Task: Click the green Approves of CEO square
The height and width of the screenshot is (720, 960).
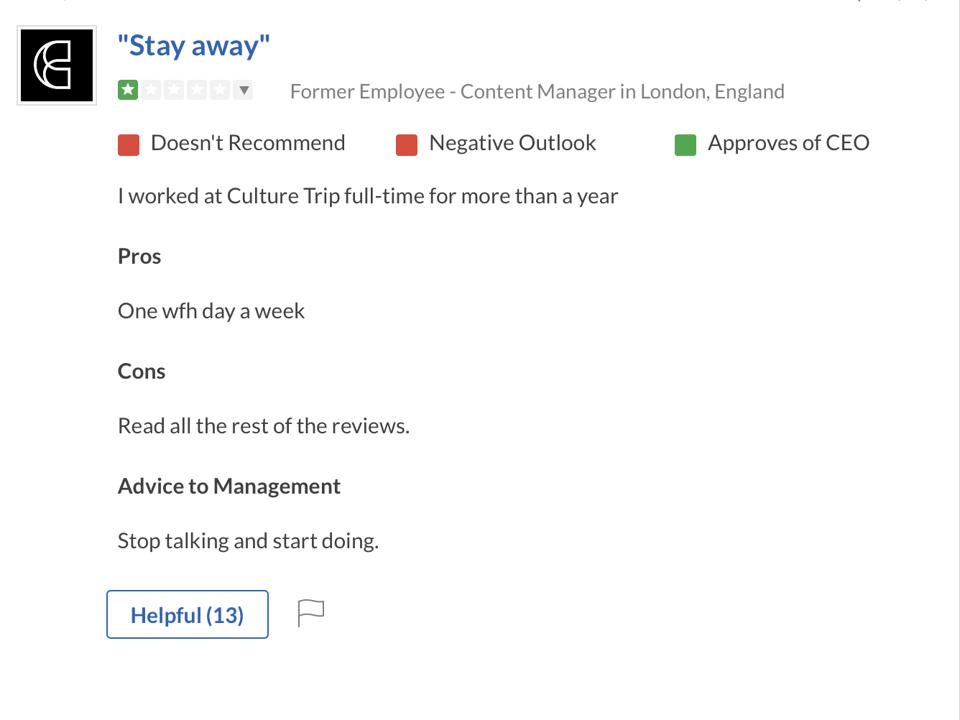Action: [685, 145]
